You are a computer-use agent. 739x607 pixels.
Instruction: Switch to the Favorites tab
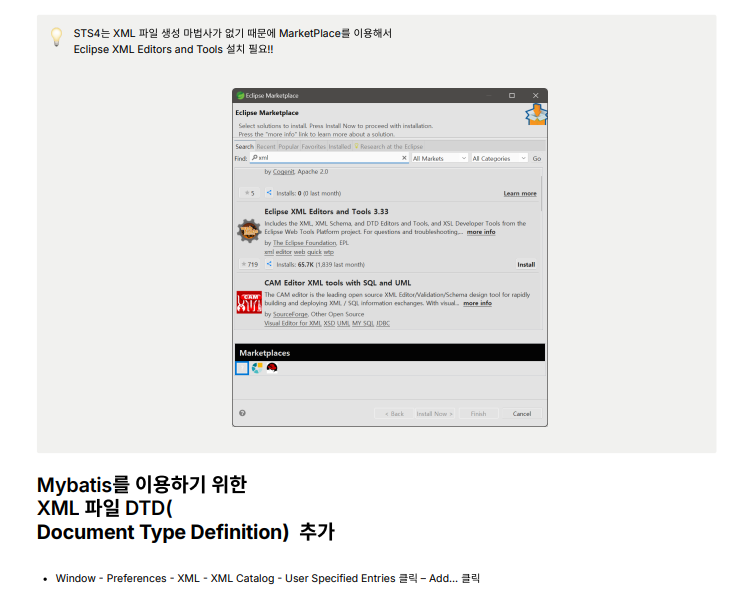click(x=314, y=147)
